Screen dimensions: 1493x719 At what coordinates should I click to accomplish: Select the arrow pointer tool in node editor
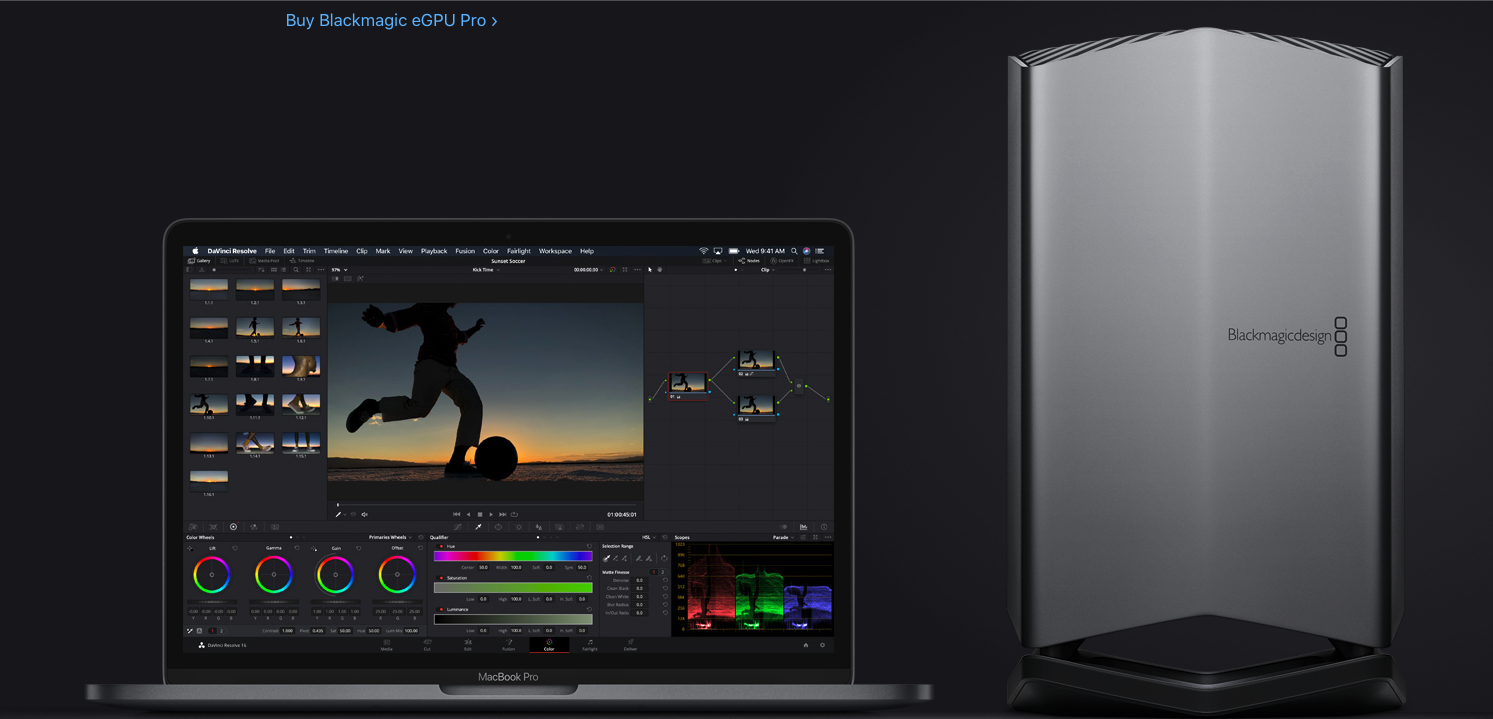coord(650,270)
